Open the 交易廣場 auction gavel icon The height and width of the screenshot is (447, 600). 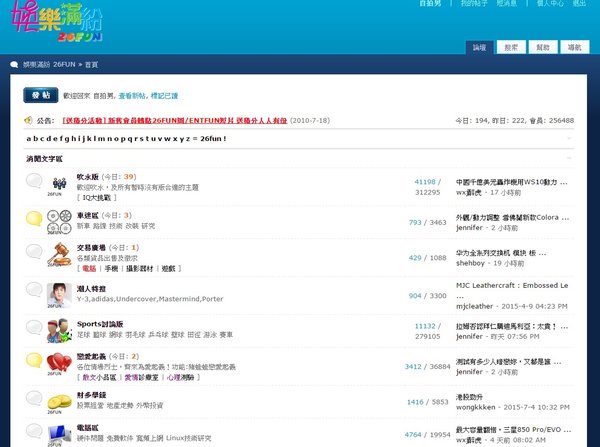[59, 254]
